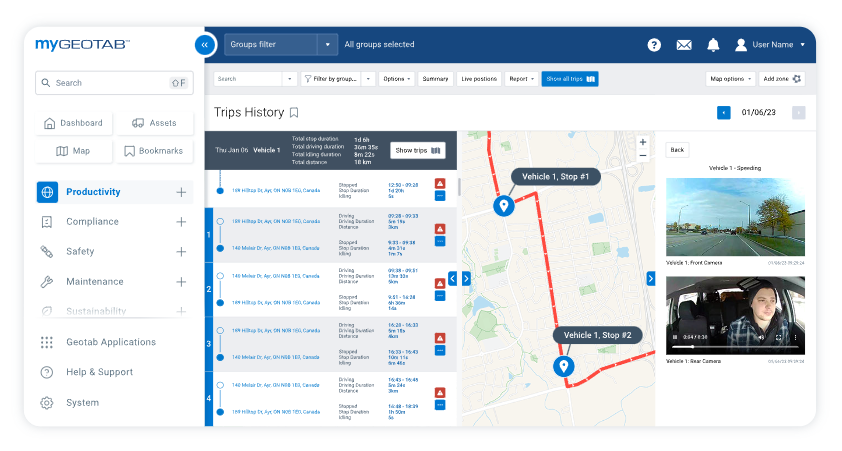Screen dimensions: 842x451
Task: Bookmark the Trips History page
Action: [294, 113]
